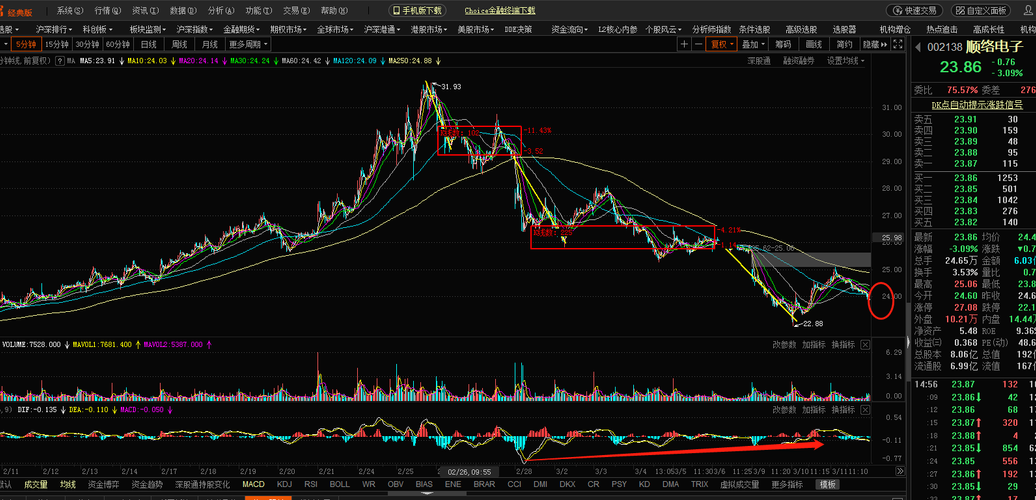Click the zoom in plus icon
Viewport: 1036px width, 500px height.
684,44
